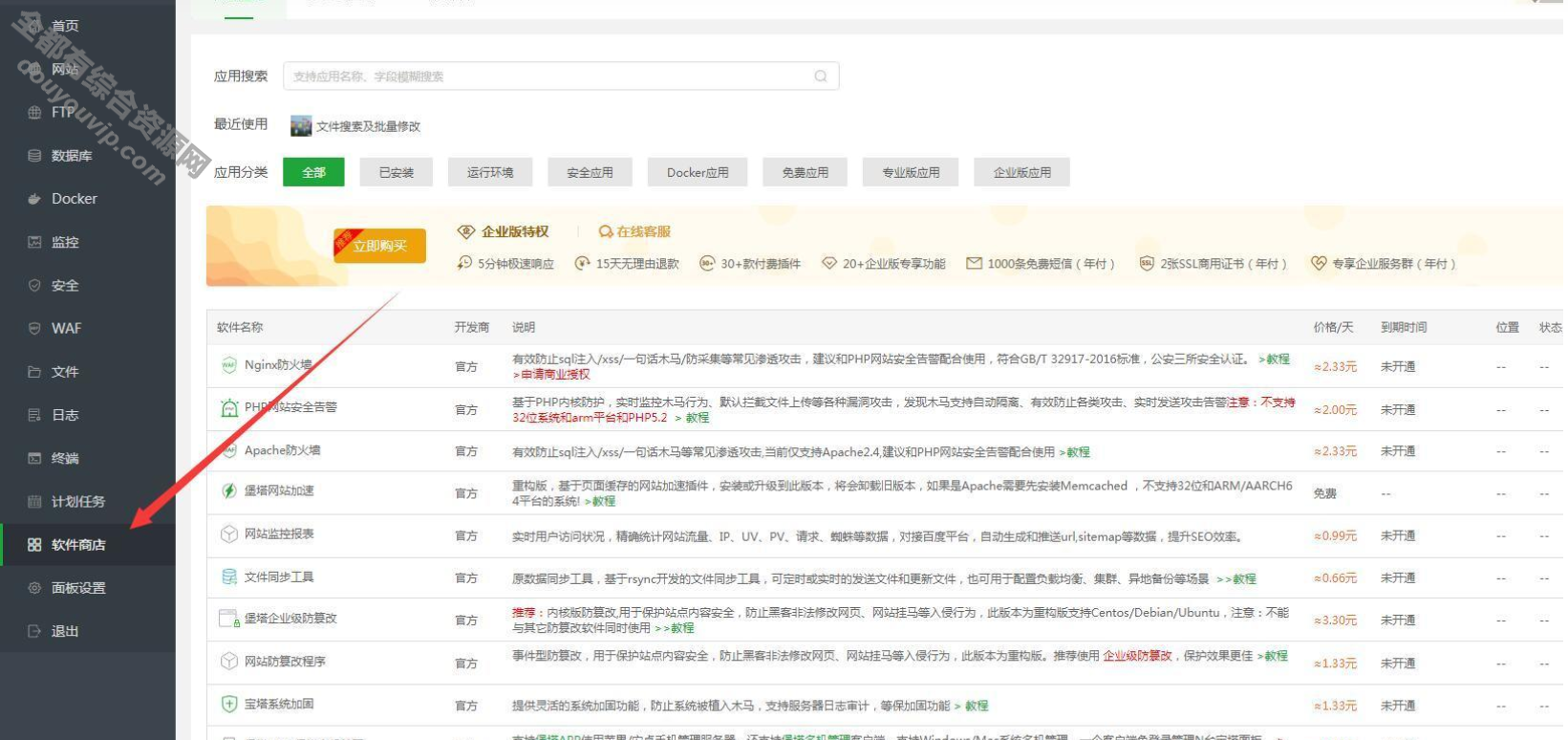Click the ≈2.00元 price for PHP网站安全告警

pos(1335,409)
